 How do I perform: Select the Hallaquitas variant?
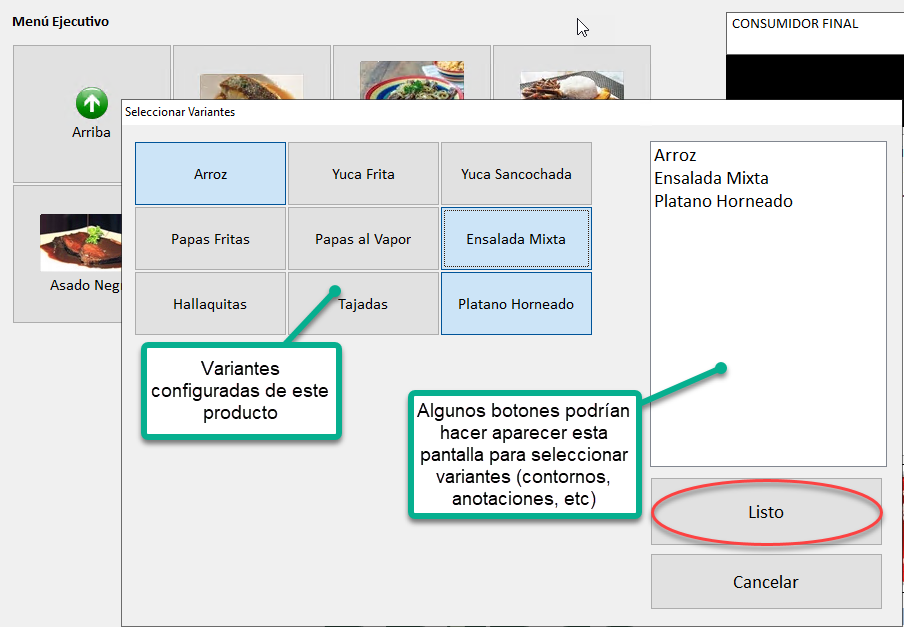(210, 303)
